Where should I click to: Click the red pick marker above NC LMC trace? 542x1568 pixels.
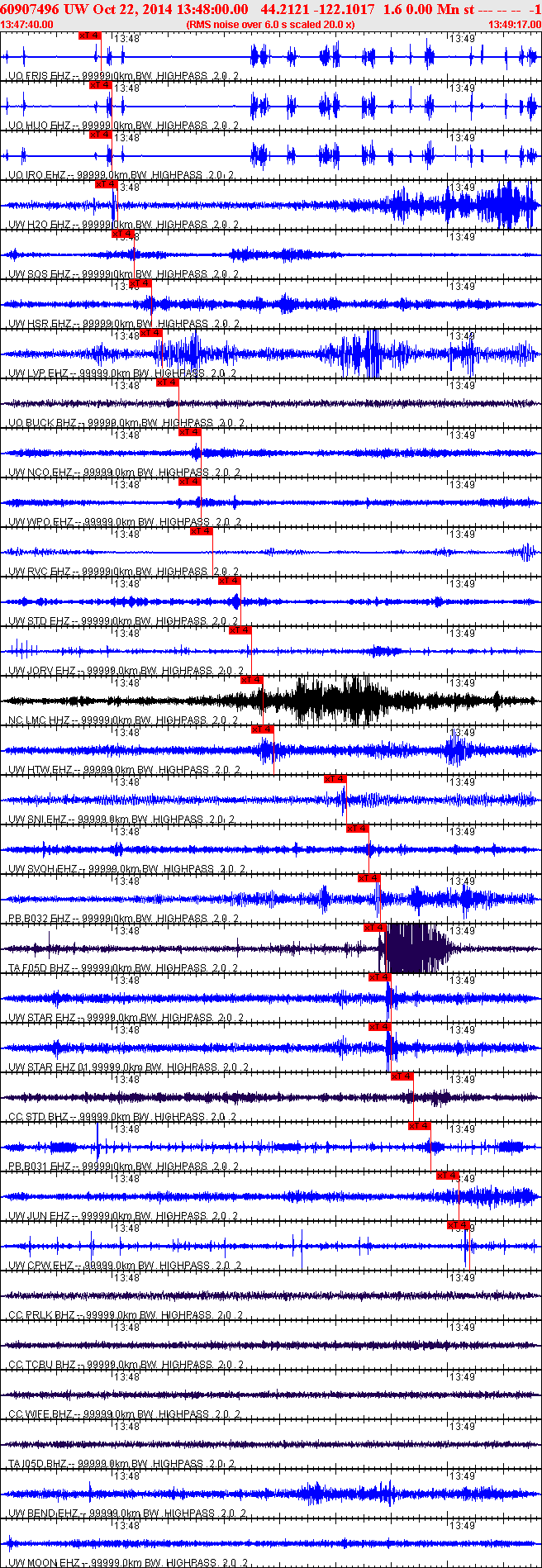pyautogui.click(x=252, y=680)
